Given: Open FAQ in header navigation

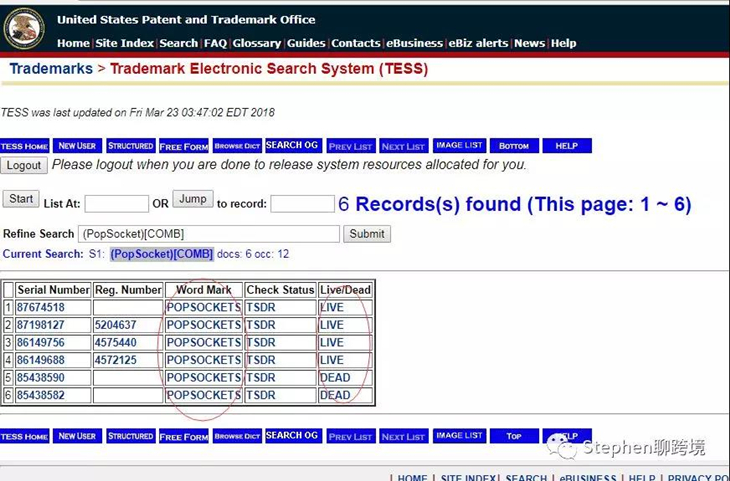Looking at the screenshot, I should pyautogui.click(x=215, y=43).
